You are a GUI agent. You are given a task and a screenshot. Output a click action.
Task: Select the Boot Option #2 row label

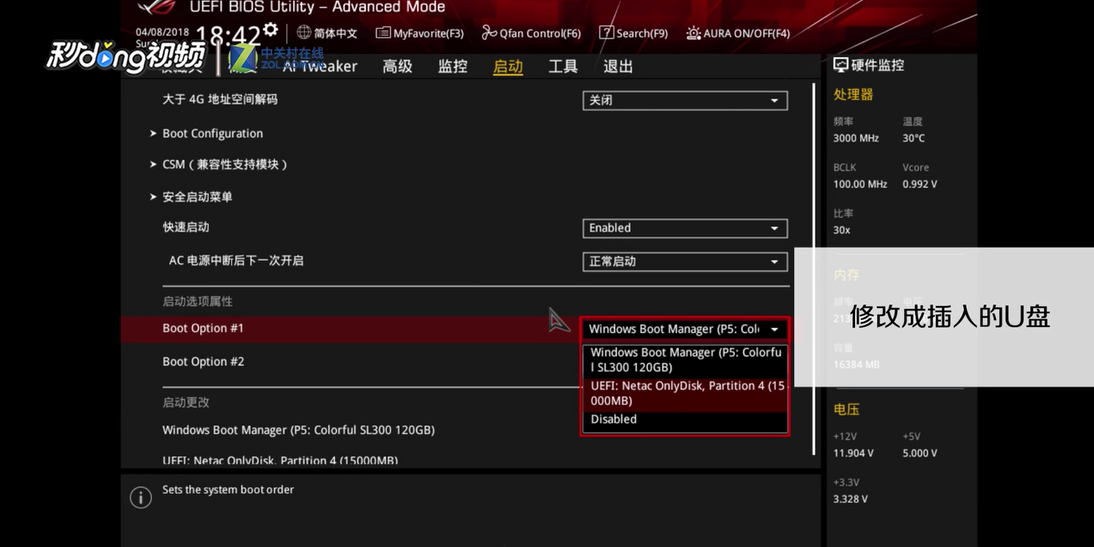pos(203,361)
